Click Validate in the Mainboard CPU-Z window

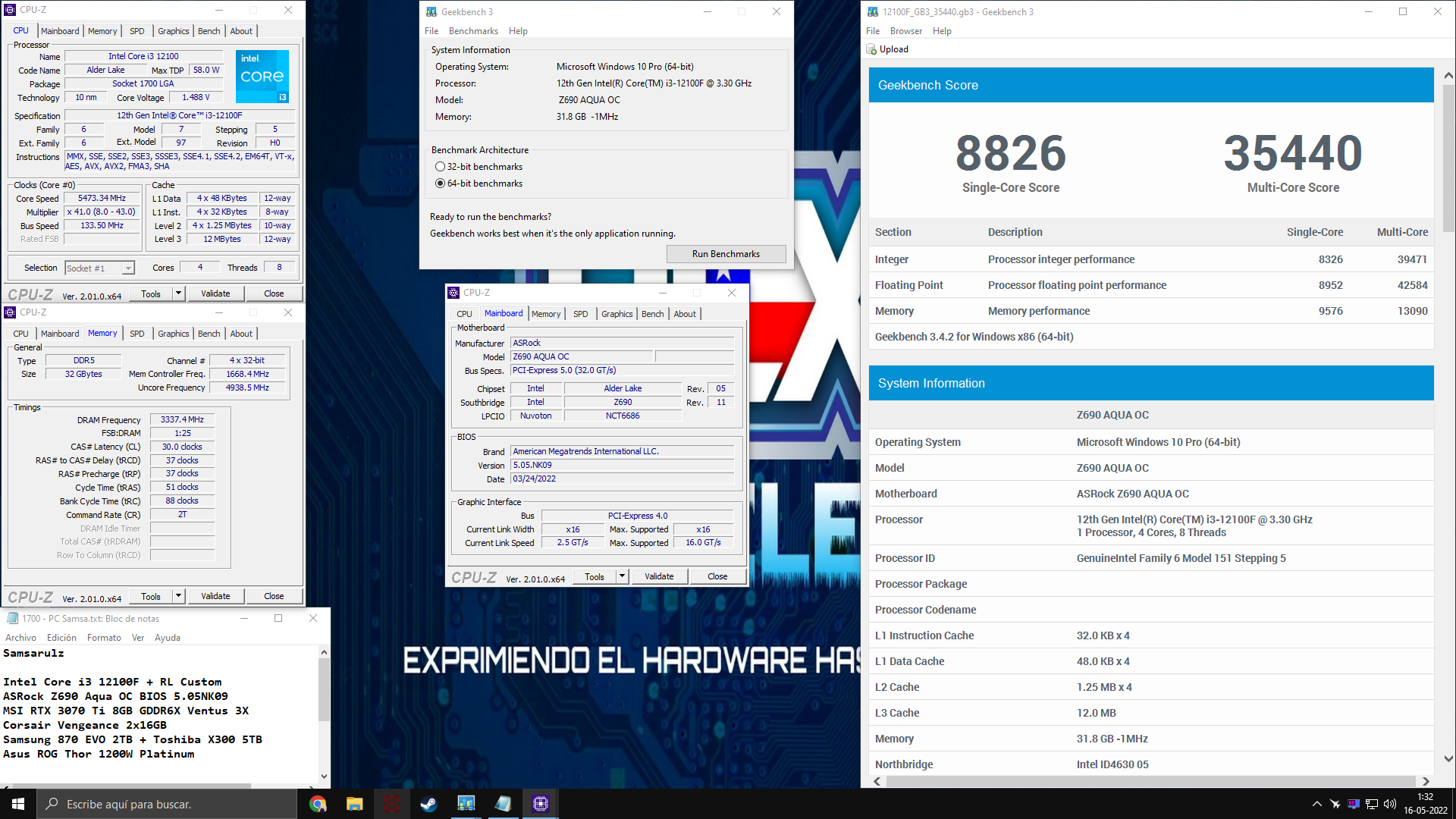pos(659,576)
